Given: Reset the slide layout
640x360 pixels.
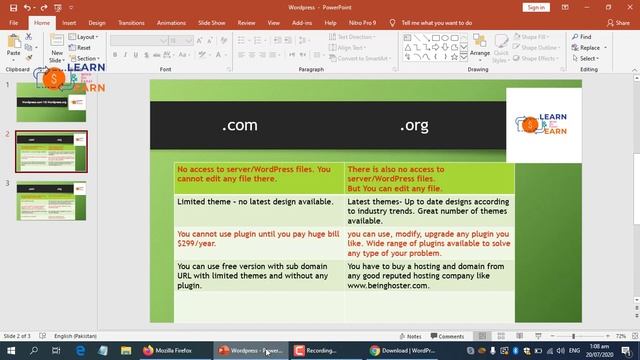Looking at the screenshot, I should 80,47.
